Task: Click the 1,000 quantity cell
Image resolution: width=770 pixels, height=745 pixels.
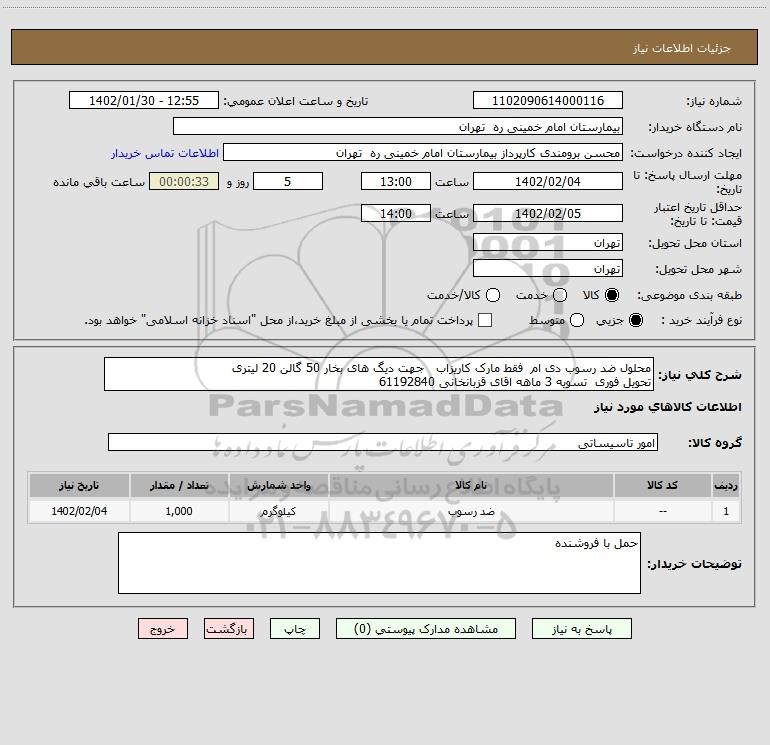Action: [179, 511]
